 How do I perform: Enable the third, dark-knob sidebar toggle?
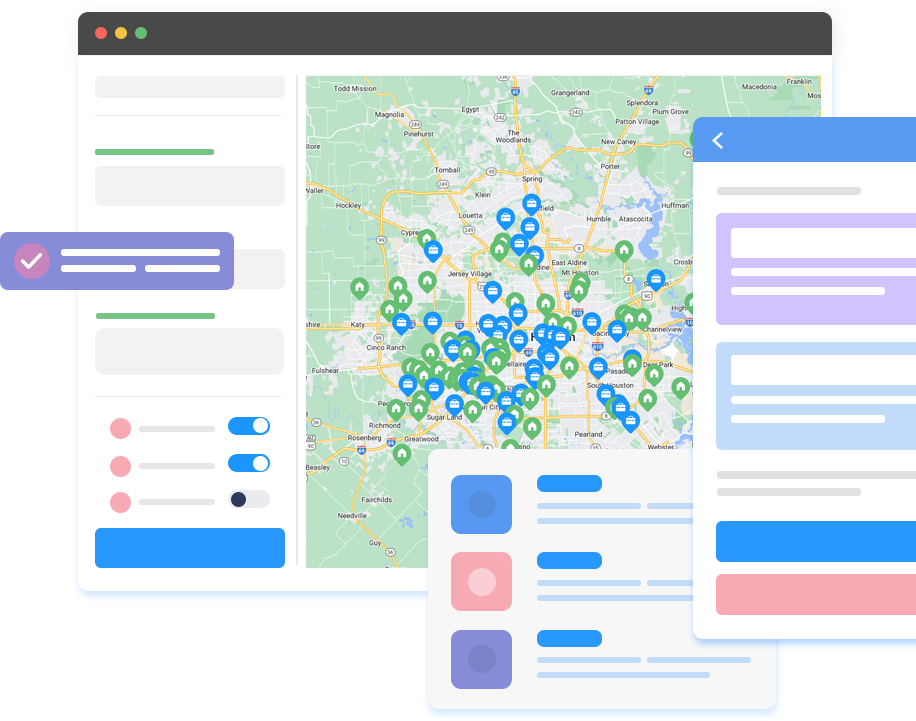249,499
